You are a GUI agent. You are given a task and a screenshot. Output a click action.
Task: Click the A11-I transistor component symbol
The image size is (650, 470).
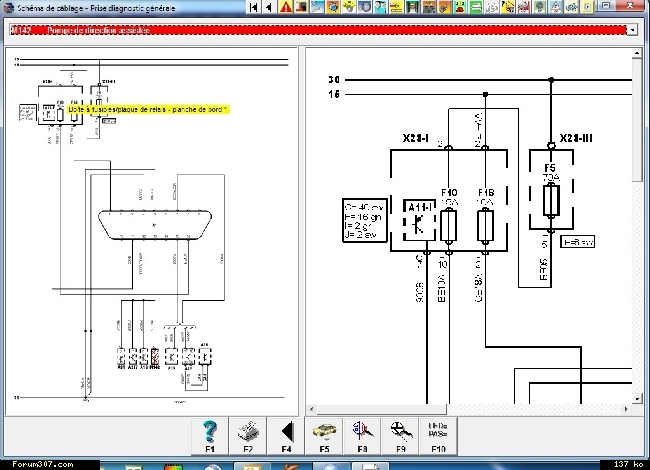[420, 220]
